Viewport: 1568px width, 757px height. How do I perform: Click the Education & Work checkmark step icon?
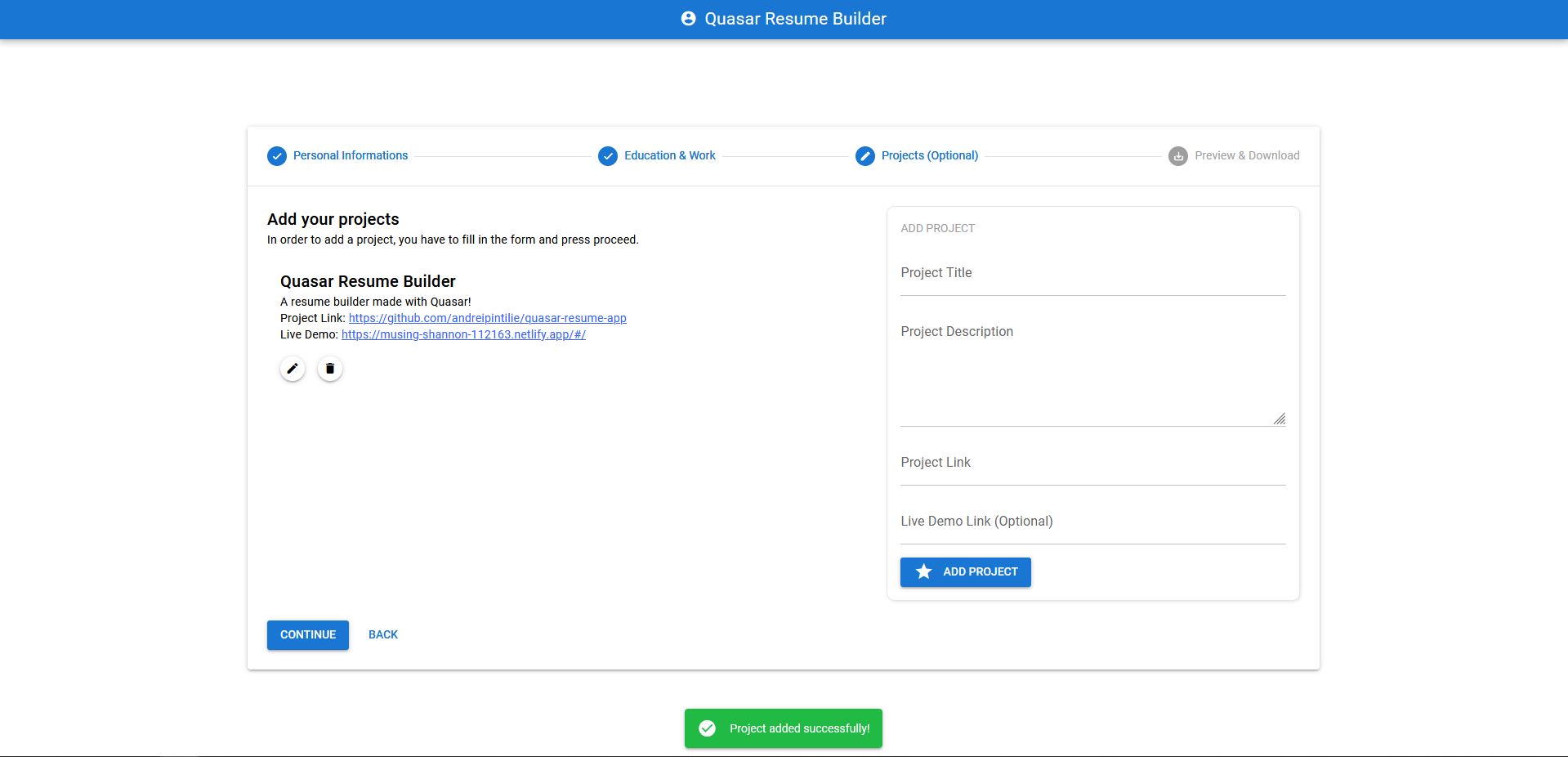(608, 156)
